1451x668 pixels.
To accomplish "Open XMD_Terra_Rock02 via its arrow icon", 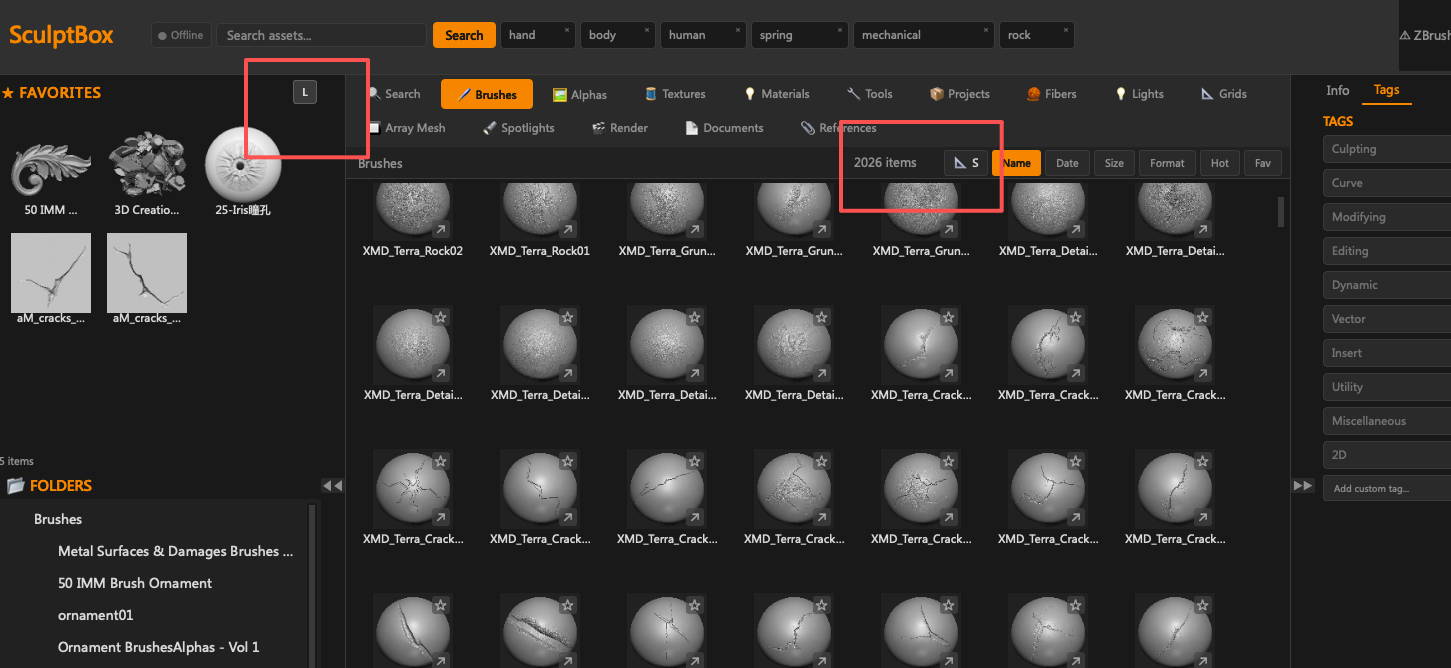I will (440, 229).
